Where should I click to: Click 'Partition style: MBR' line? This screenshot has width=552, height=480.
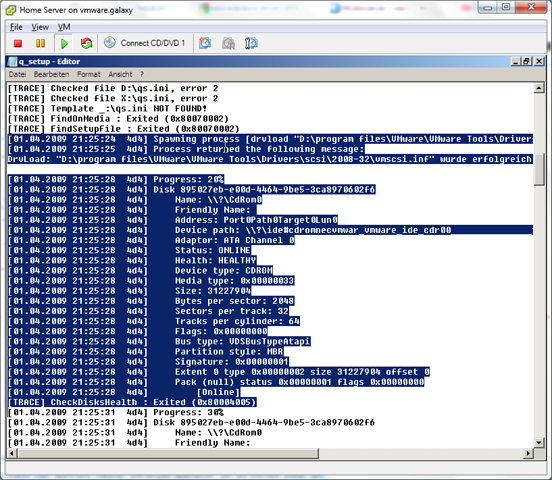229,352
